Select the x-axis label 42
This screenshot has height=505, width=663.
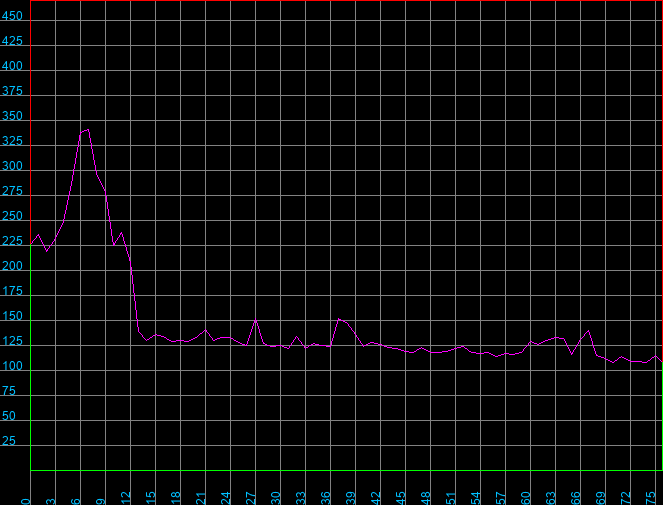(375, 498)
